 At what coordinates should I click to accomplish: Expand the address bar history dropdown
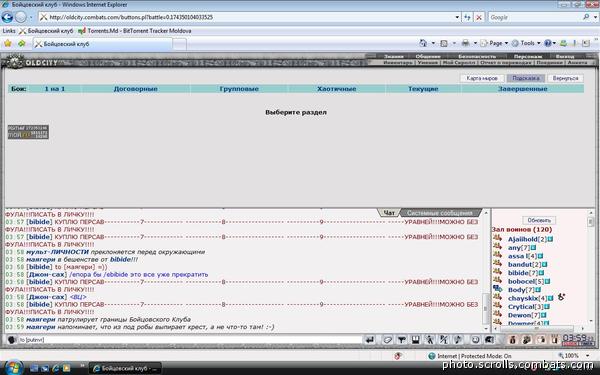click(x=457, y=17)
